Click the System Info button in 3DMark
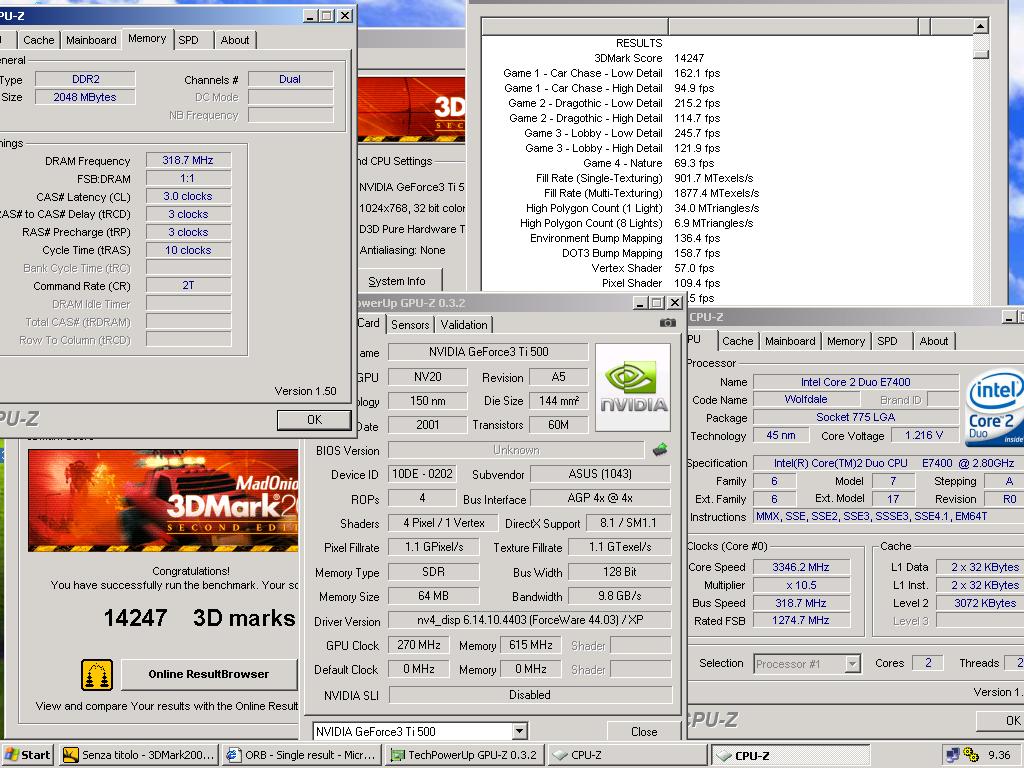Image resolution: width=1024 pixels, height=768 pixels. tap(397, 281)
